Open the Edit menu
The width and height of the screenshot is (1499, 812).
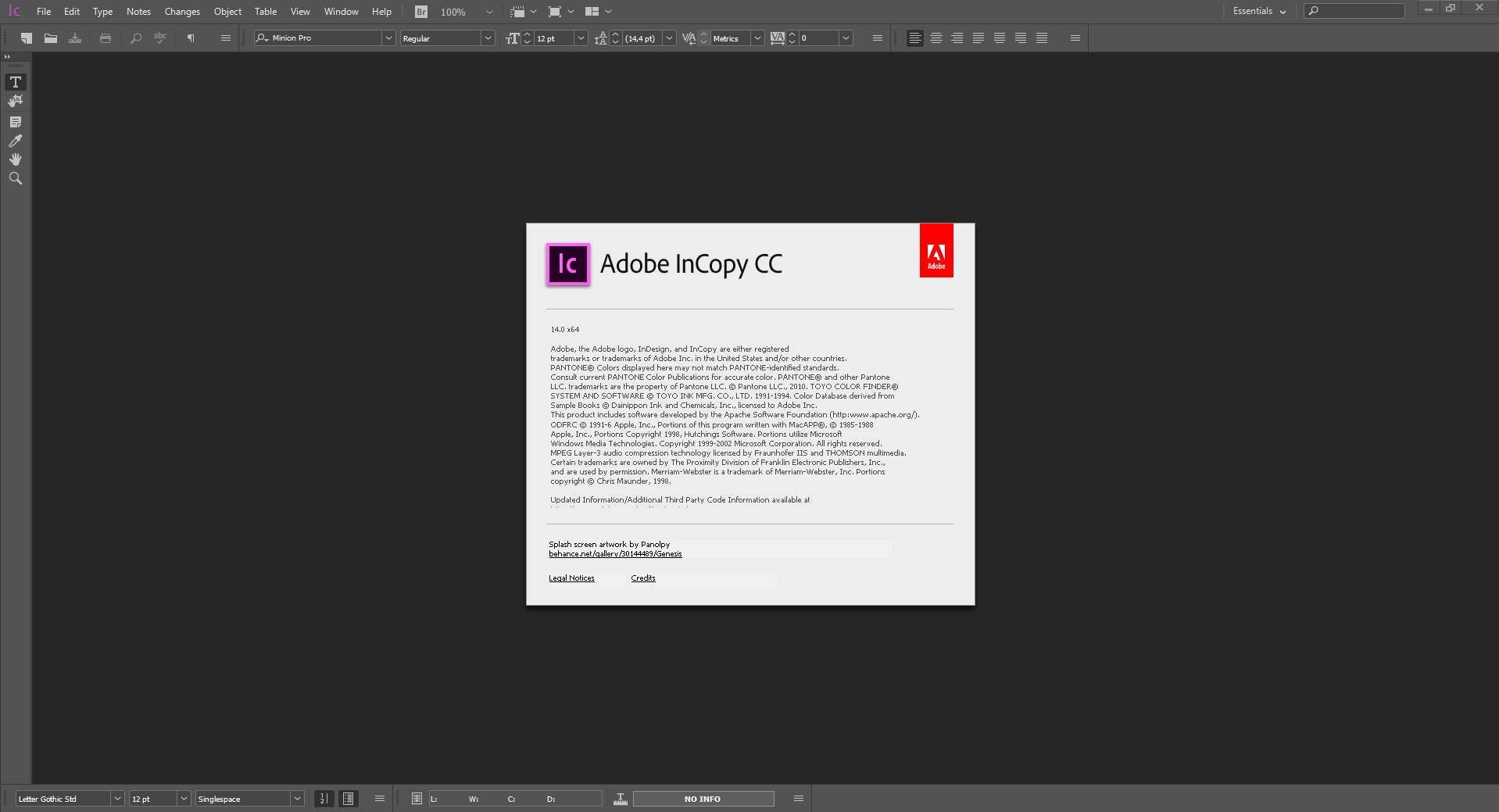coord(72,12)
